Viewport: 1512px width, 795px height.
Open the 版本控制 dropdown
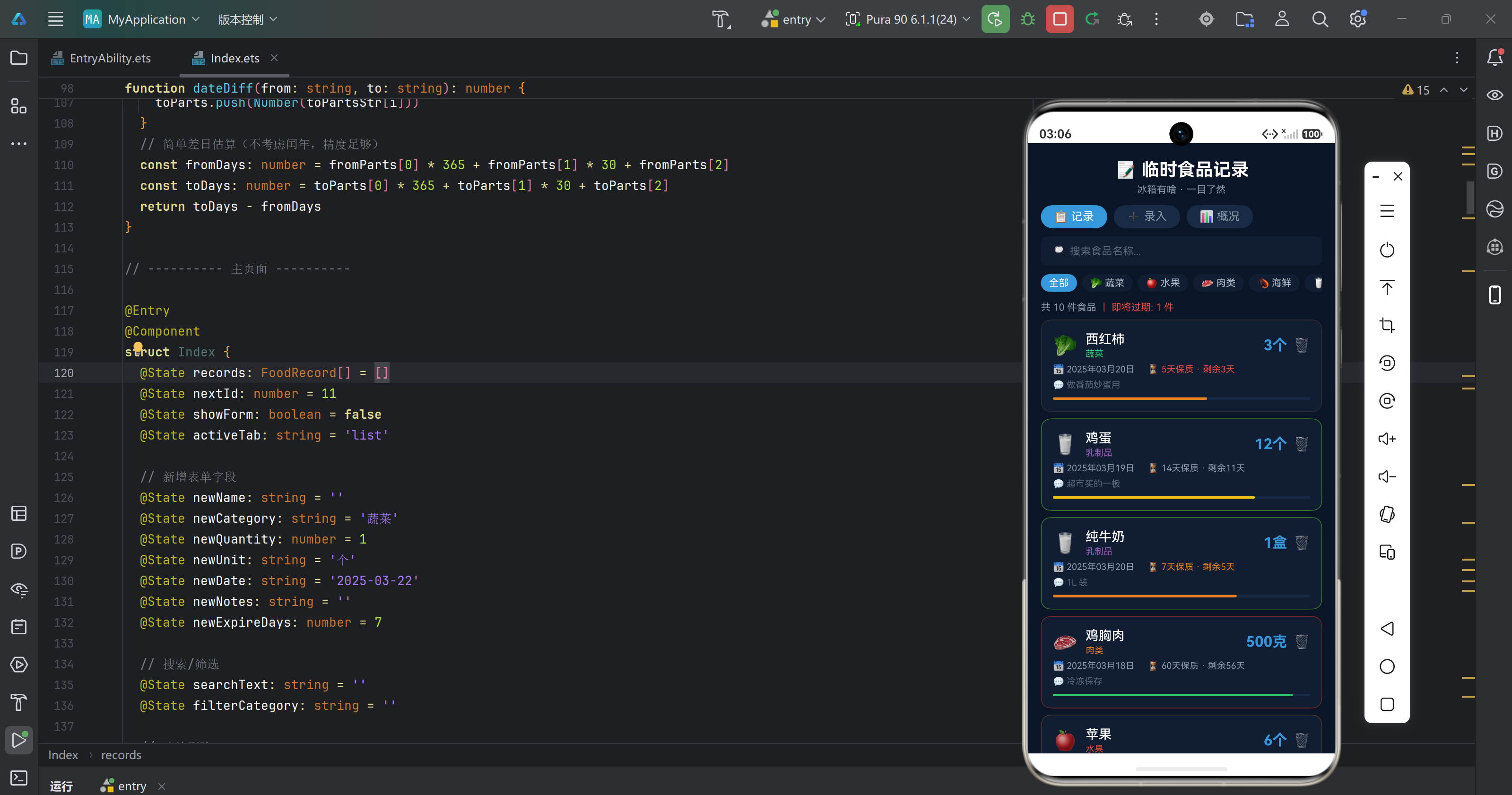click(x=247, y=19)
